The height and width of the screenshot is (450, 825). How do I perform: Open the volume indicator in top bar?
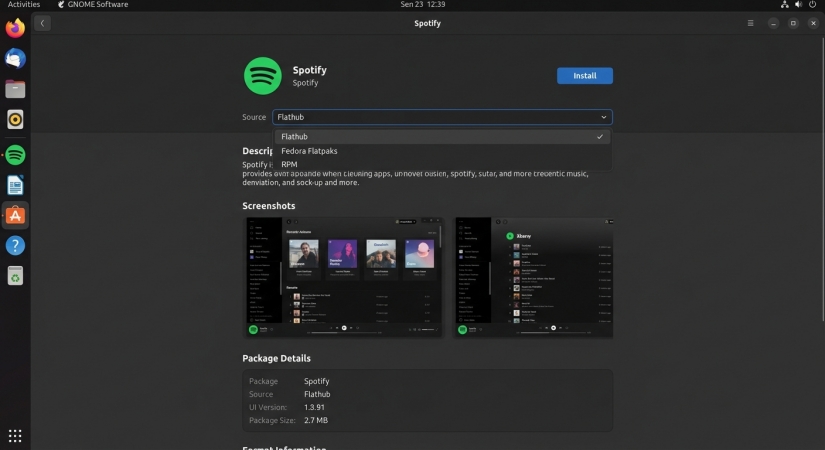798,4
